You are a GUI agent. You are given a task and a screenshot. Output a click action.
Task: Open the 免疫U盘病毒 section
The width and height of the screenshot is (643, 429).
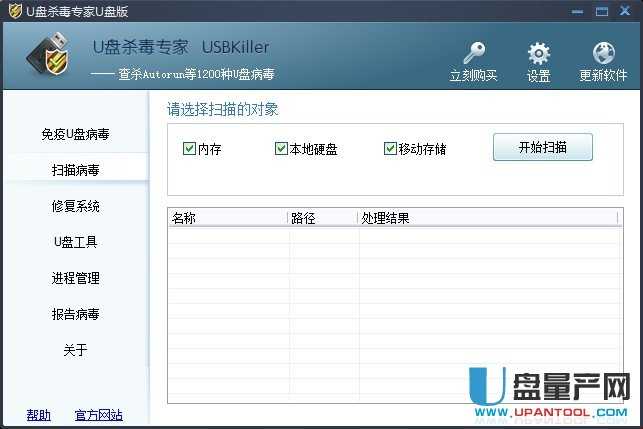pyautogui.click(x=75, y=134)
